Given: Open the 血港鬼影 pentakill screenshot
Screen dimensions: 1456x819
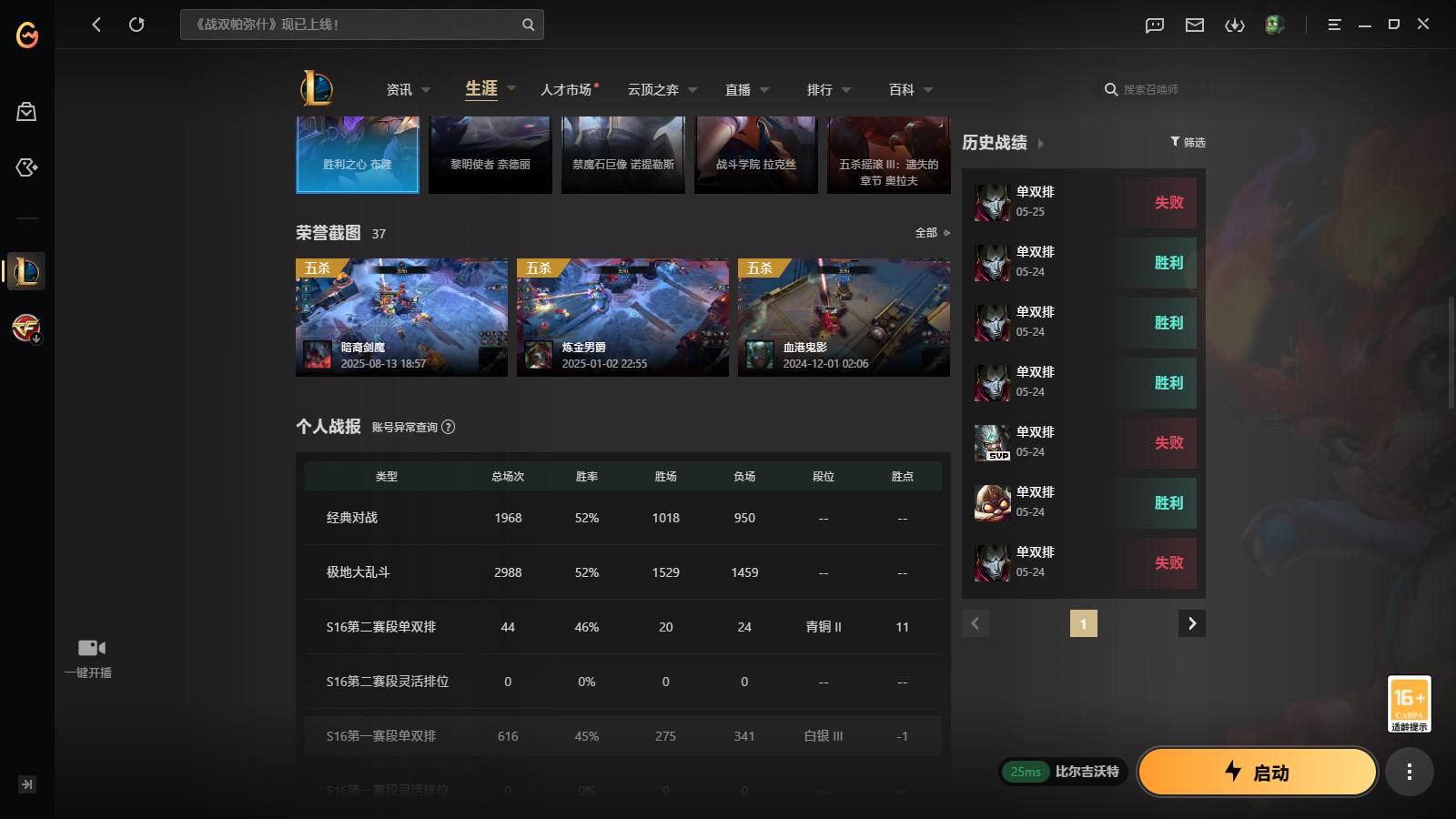Looking at the screenshot, I should coord(844,318).
